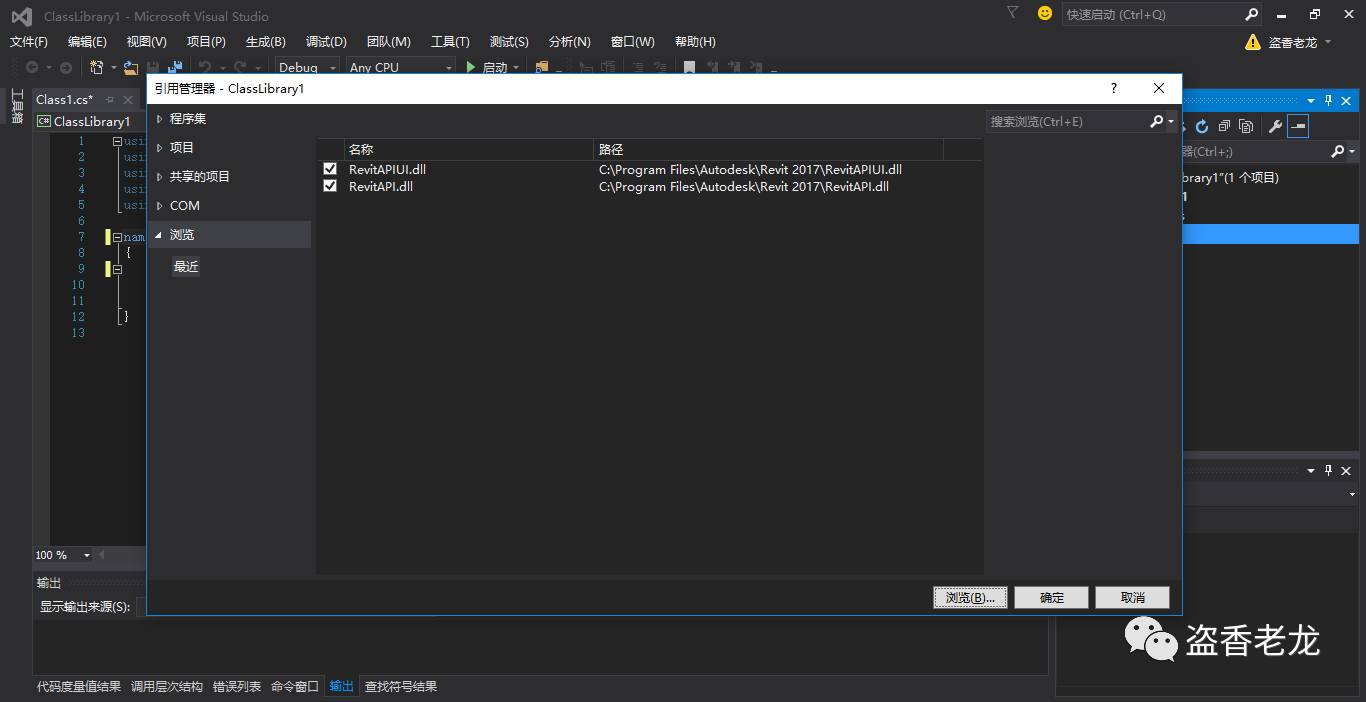Uncheck the RevitAPIUI.dll checkbox
1366x702 pixels.
(330, 169)
